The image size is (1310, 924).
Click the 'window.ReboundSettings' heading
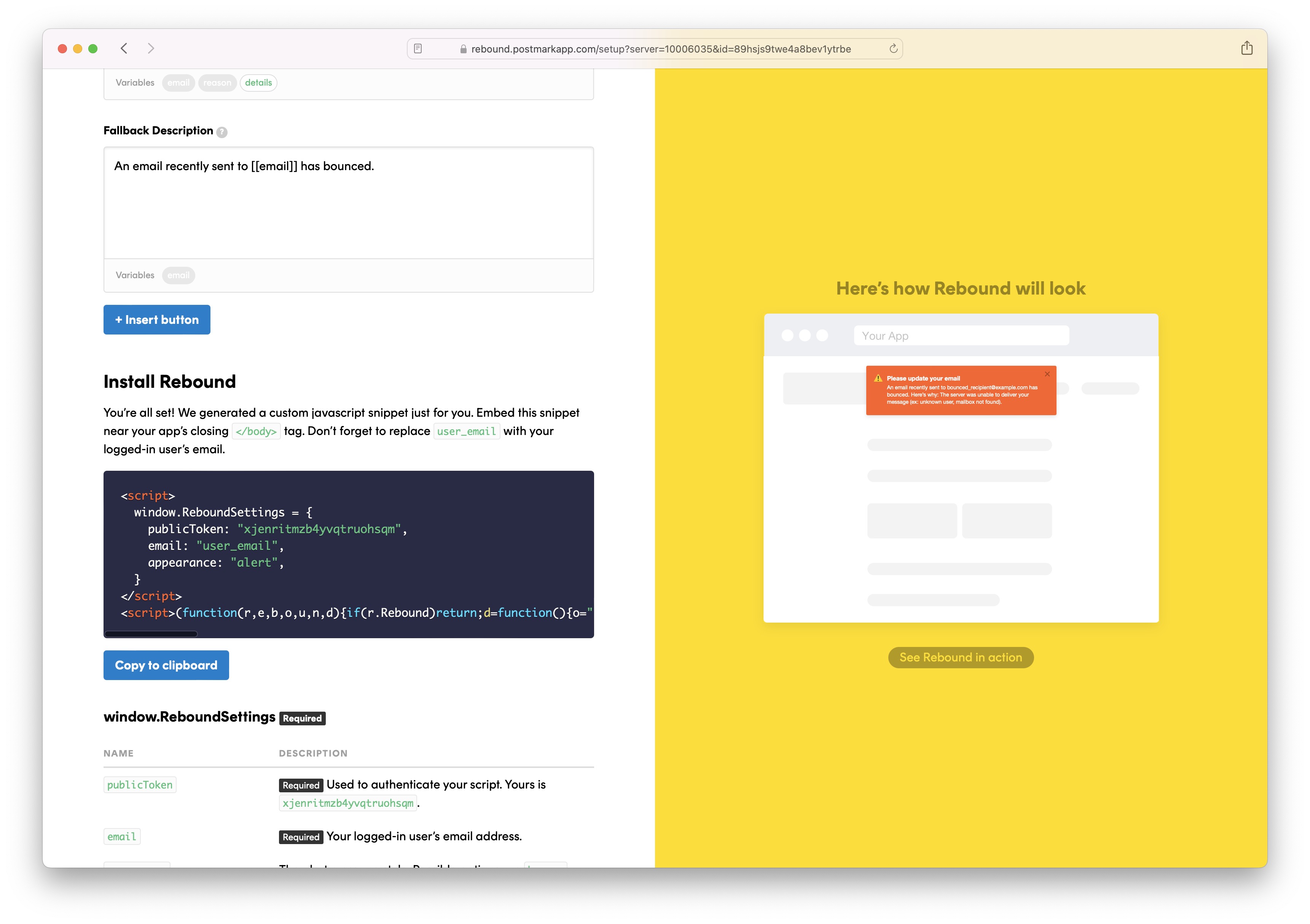click(x=190, y=717)
